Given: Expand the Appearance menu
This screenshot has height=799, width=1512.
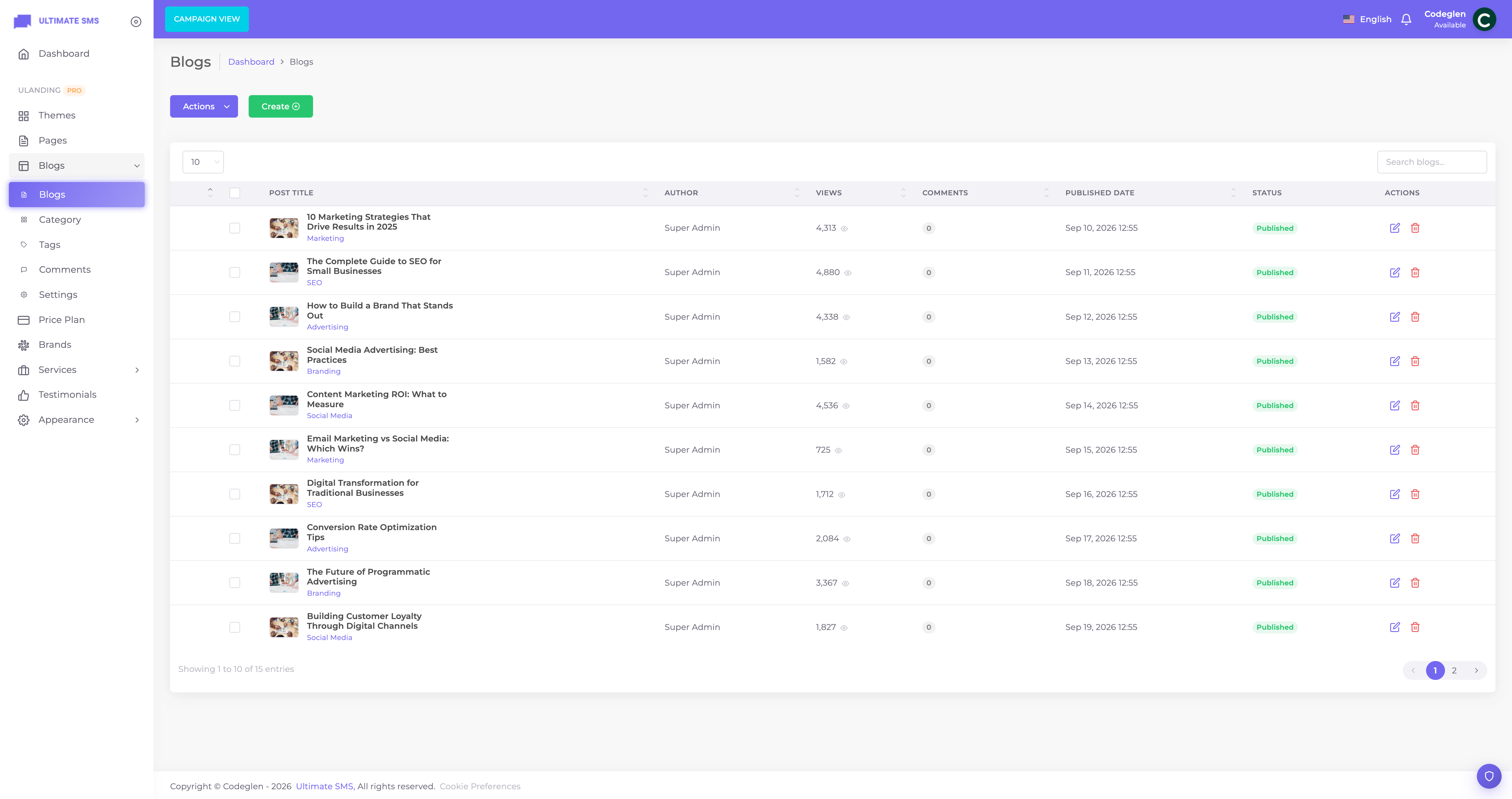Looking at the screenshot, I should coord(77,420).
